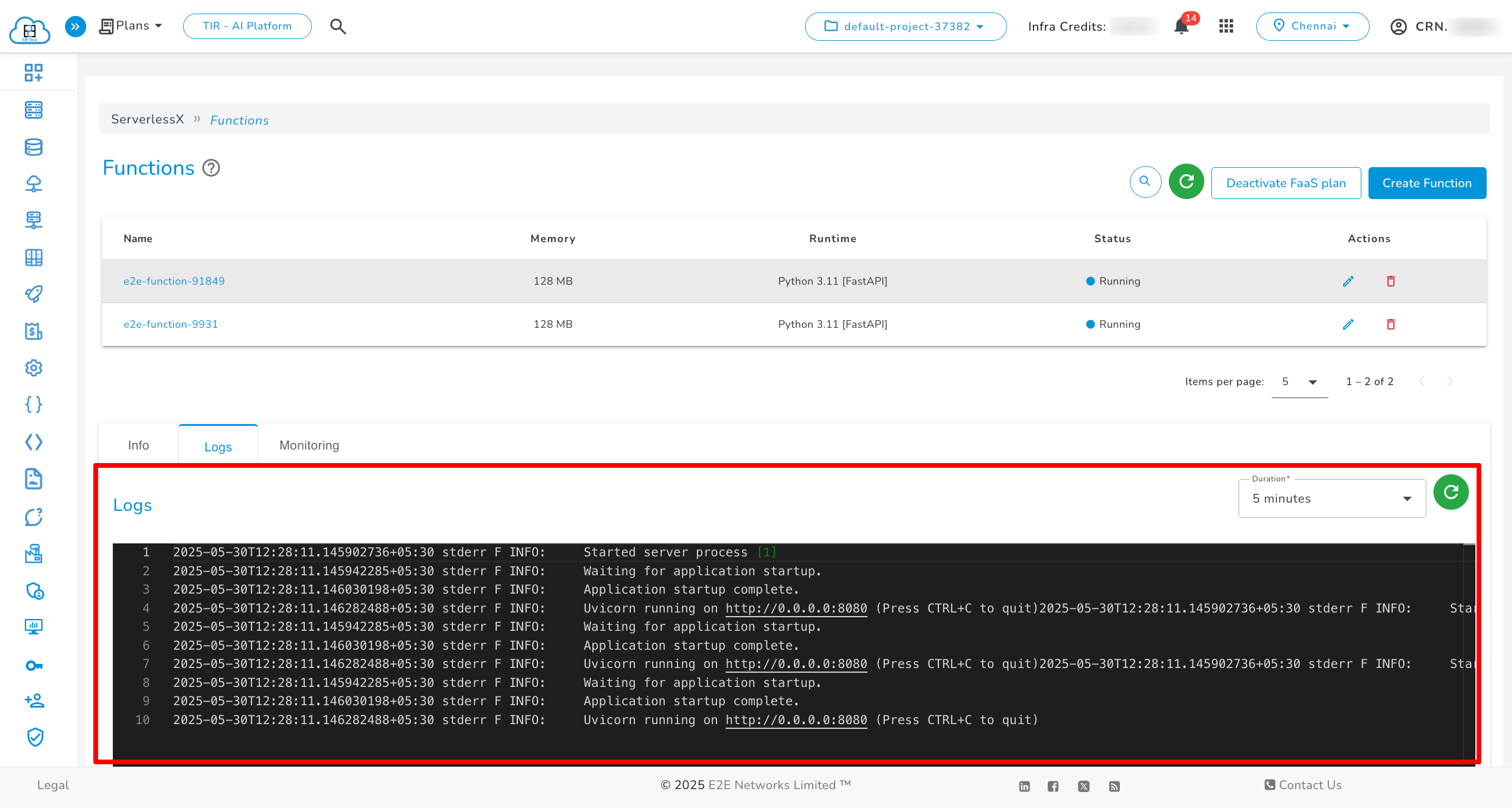Select the SSH key icon in sidebar
This screenshot has width=1512, height=808.
click(34, 665)
